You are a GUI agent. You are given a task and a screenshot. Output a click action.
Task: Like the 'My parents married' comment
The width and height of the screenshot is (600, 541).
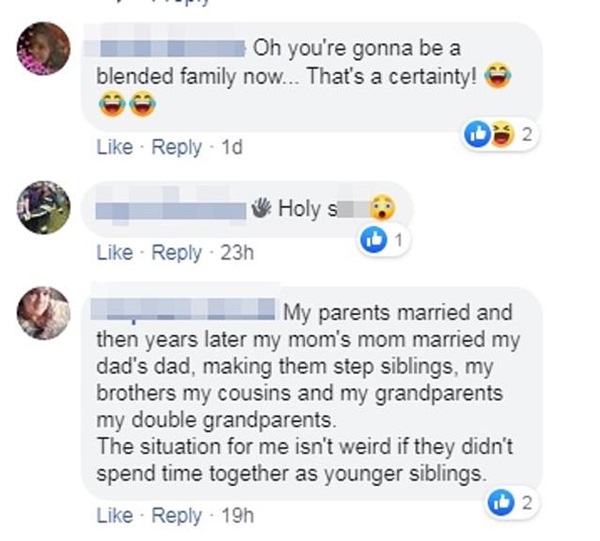click(114, 516)
